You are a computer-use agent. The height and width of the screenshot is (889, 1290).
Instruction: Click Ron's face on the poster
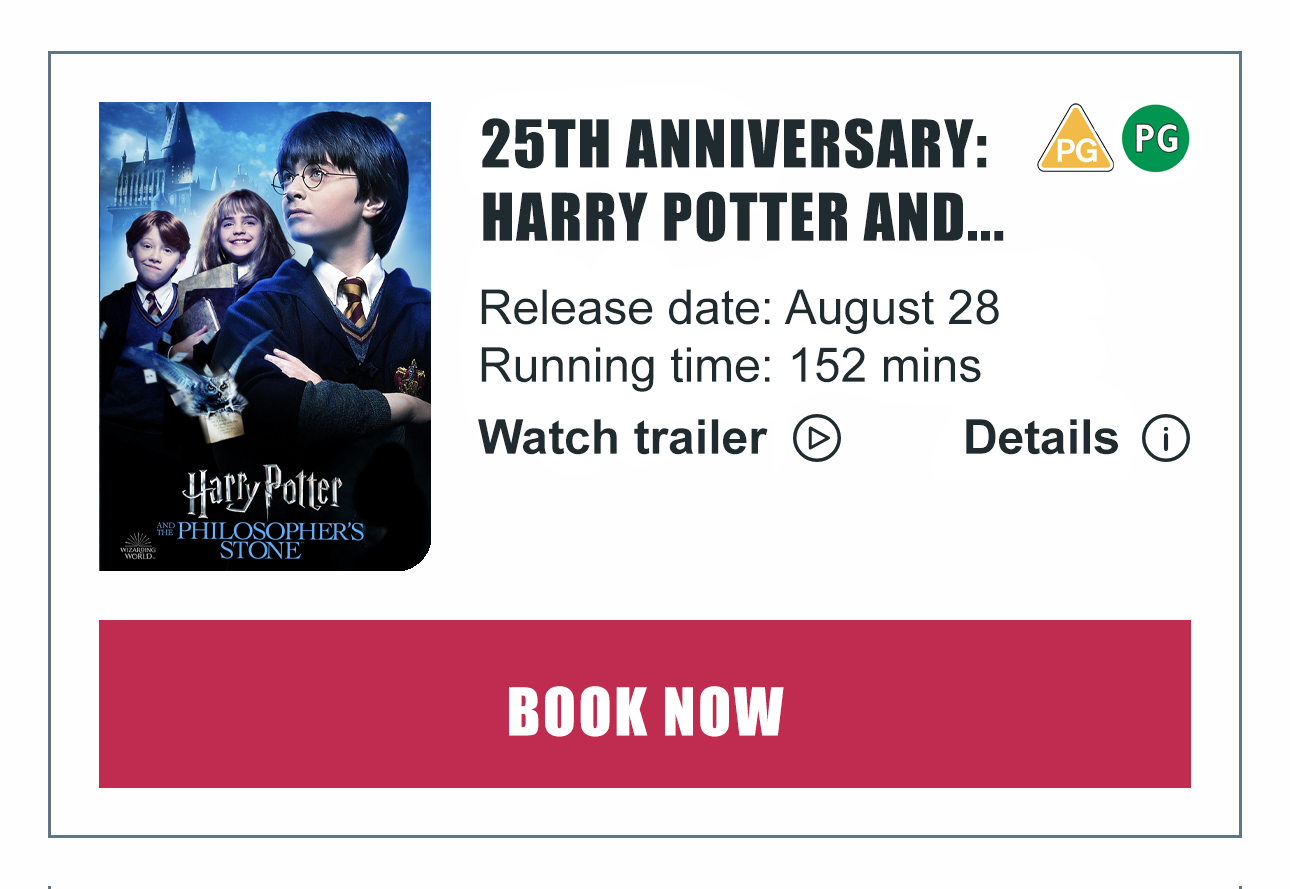[154, 253]
